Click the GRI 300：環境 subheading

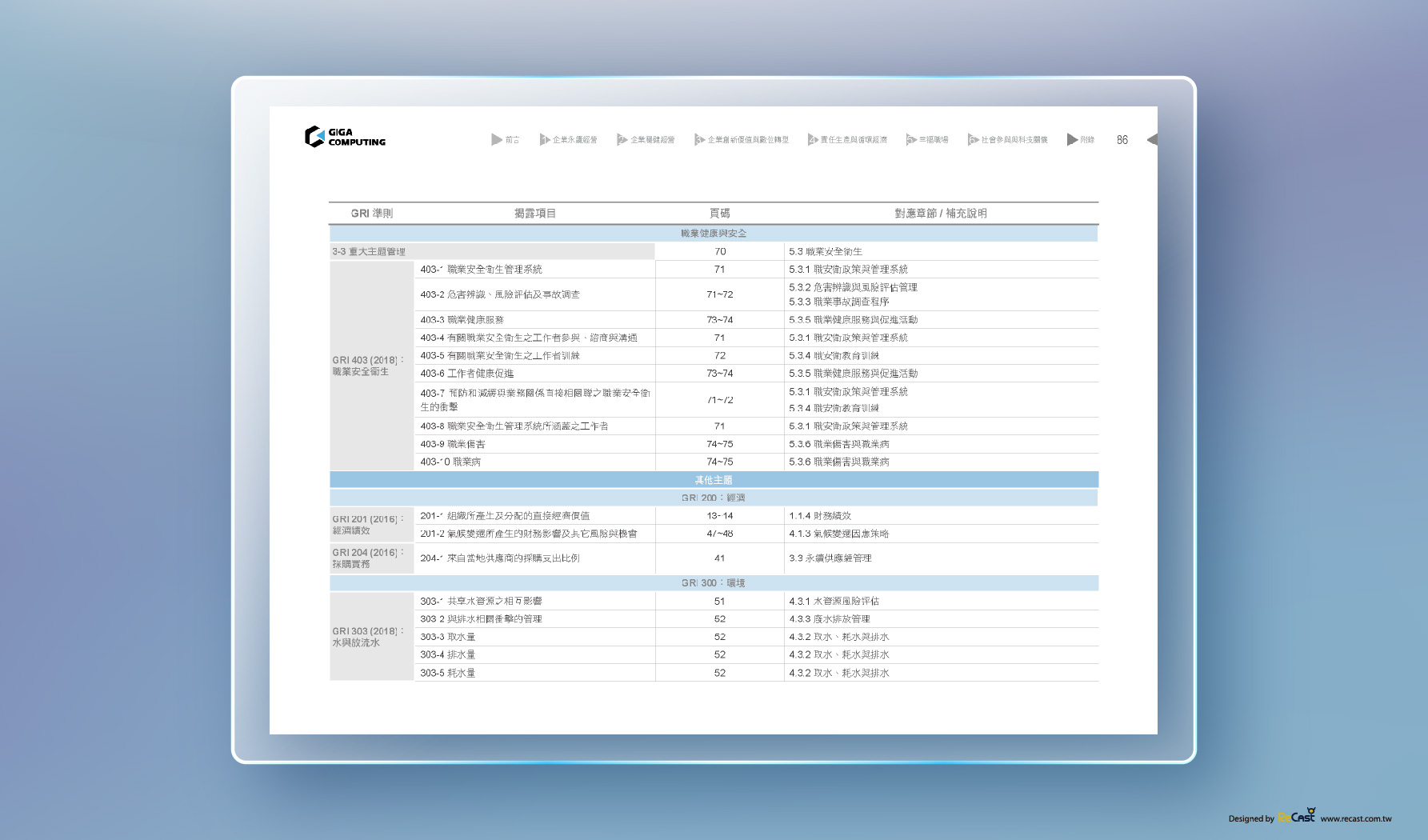click(714, 582)
